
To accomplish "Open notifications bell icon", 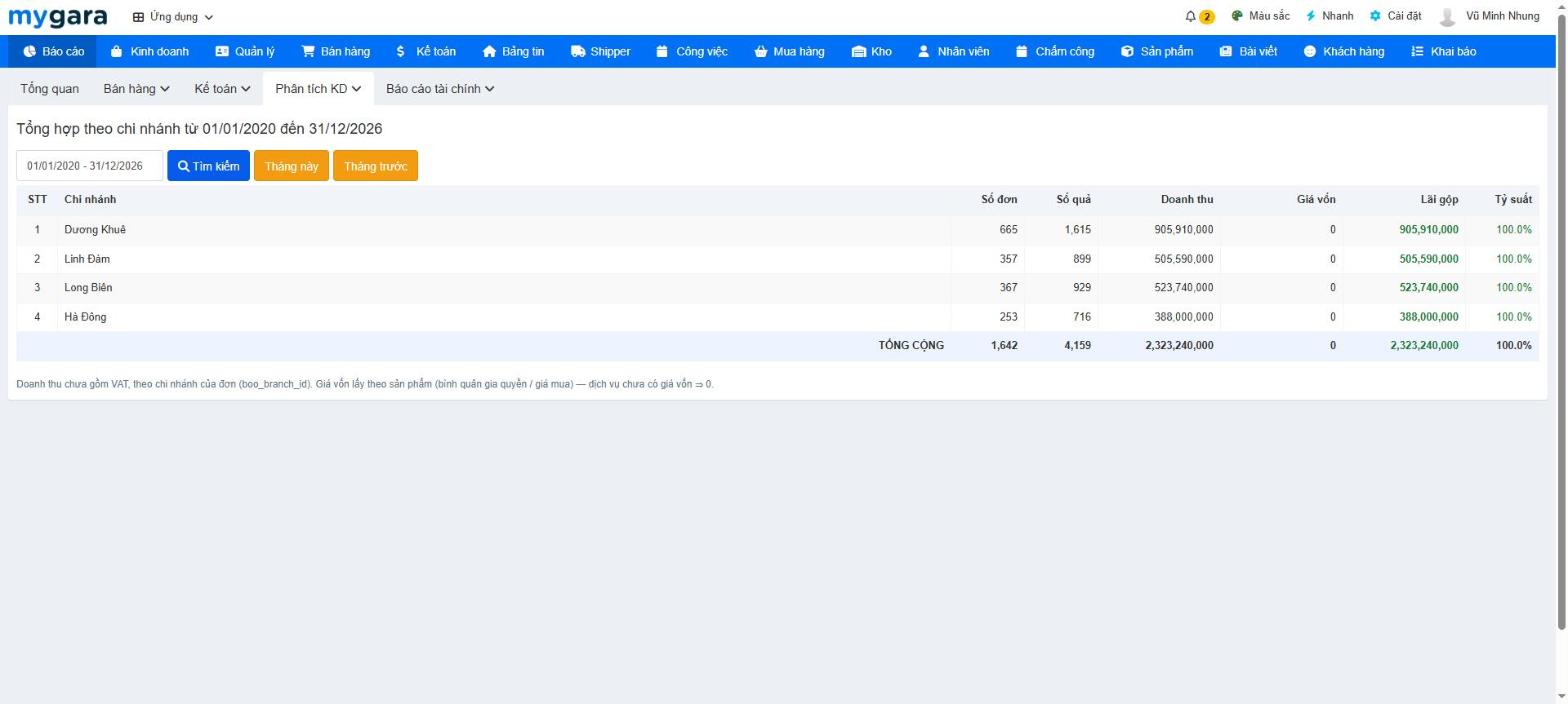I will pos(1190,16).
